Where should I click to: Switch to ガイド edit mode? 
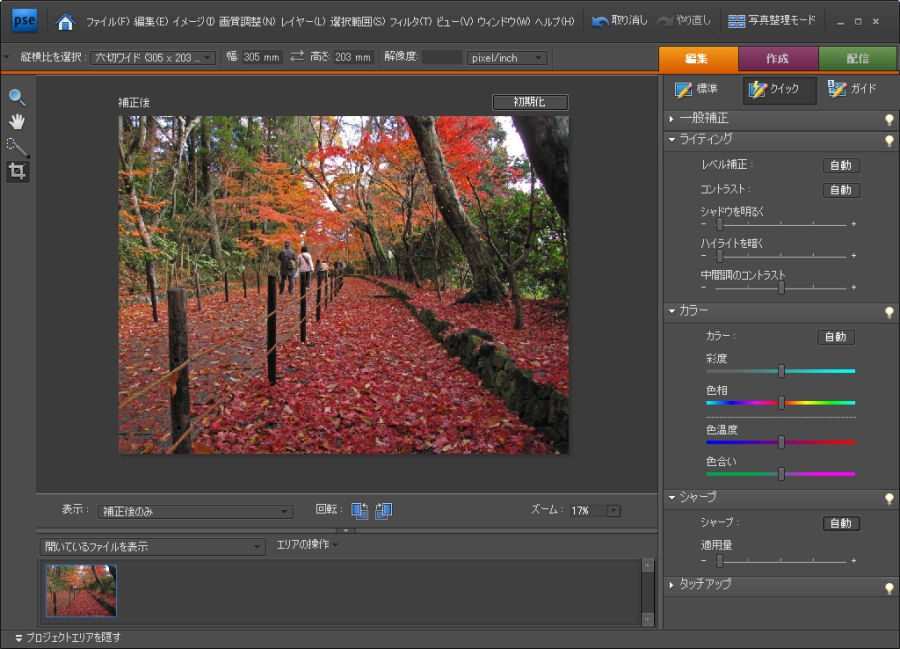[x=852, y=90]
